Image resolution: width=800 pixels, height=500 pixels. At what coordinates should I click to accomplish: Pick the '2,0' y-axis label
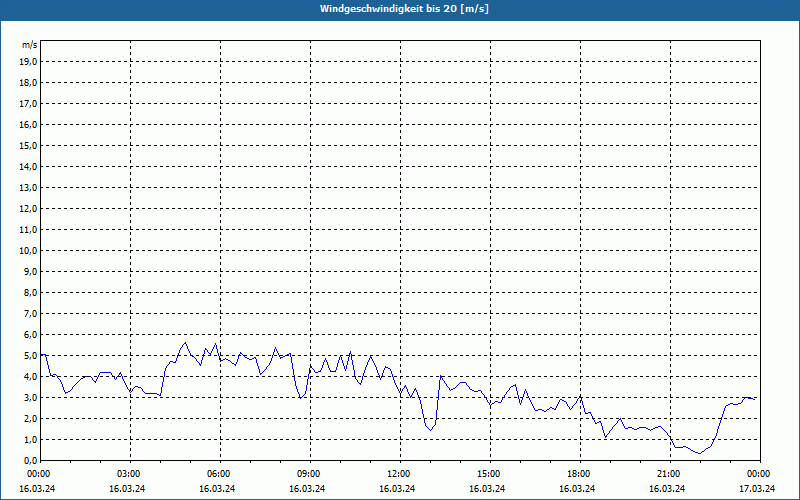click(30, 419)
